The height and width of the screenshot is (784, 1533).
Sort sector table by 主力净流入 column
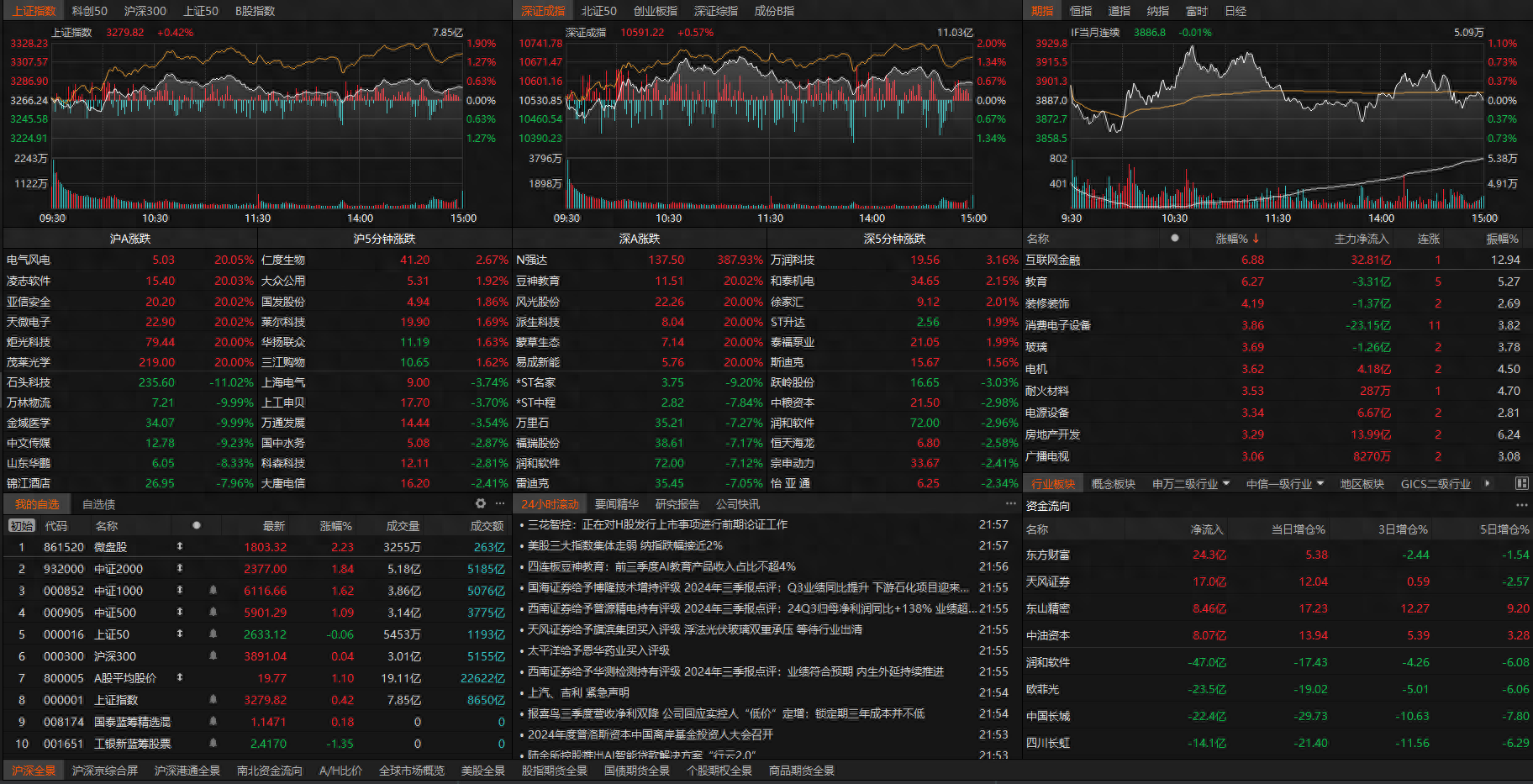pyautogui.click(x=1362, y=239)
